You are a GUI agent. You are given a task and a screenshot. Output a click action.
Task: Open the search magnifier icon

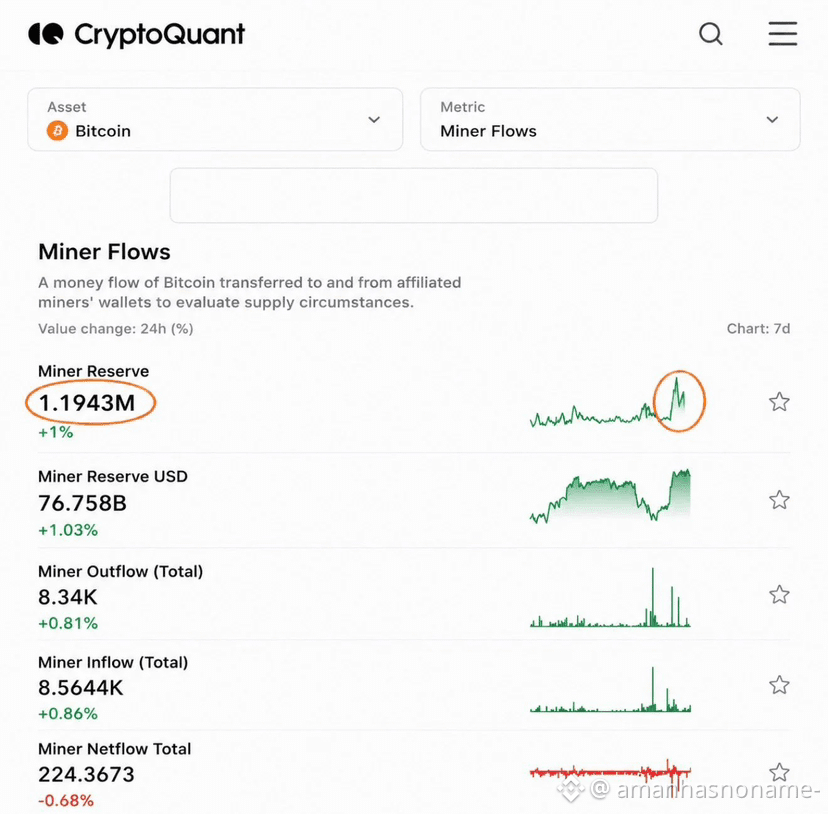[x=710, y=34]
